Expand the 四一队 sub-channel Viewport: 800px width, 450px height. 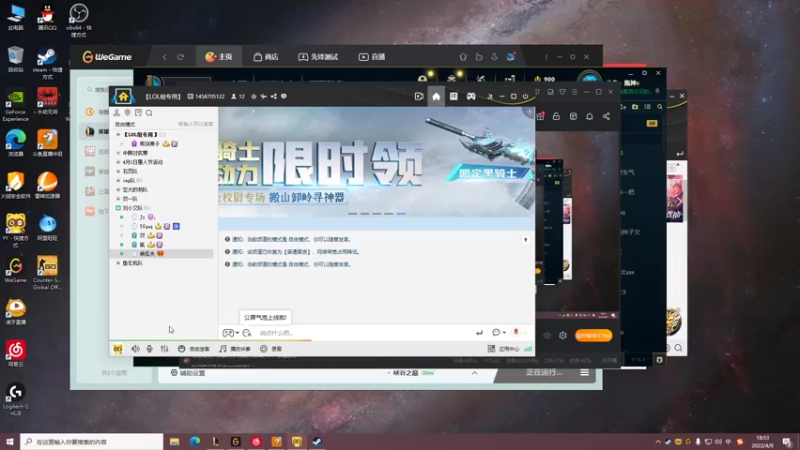118,199
